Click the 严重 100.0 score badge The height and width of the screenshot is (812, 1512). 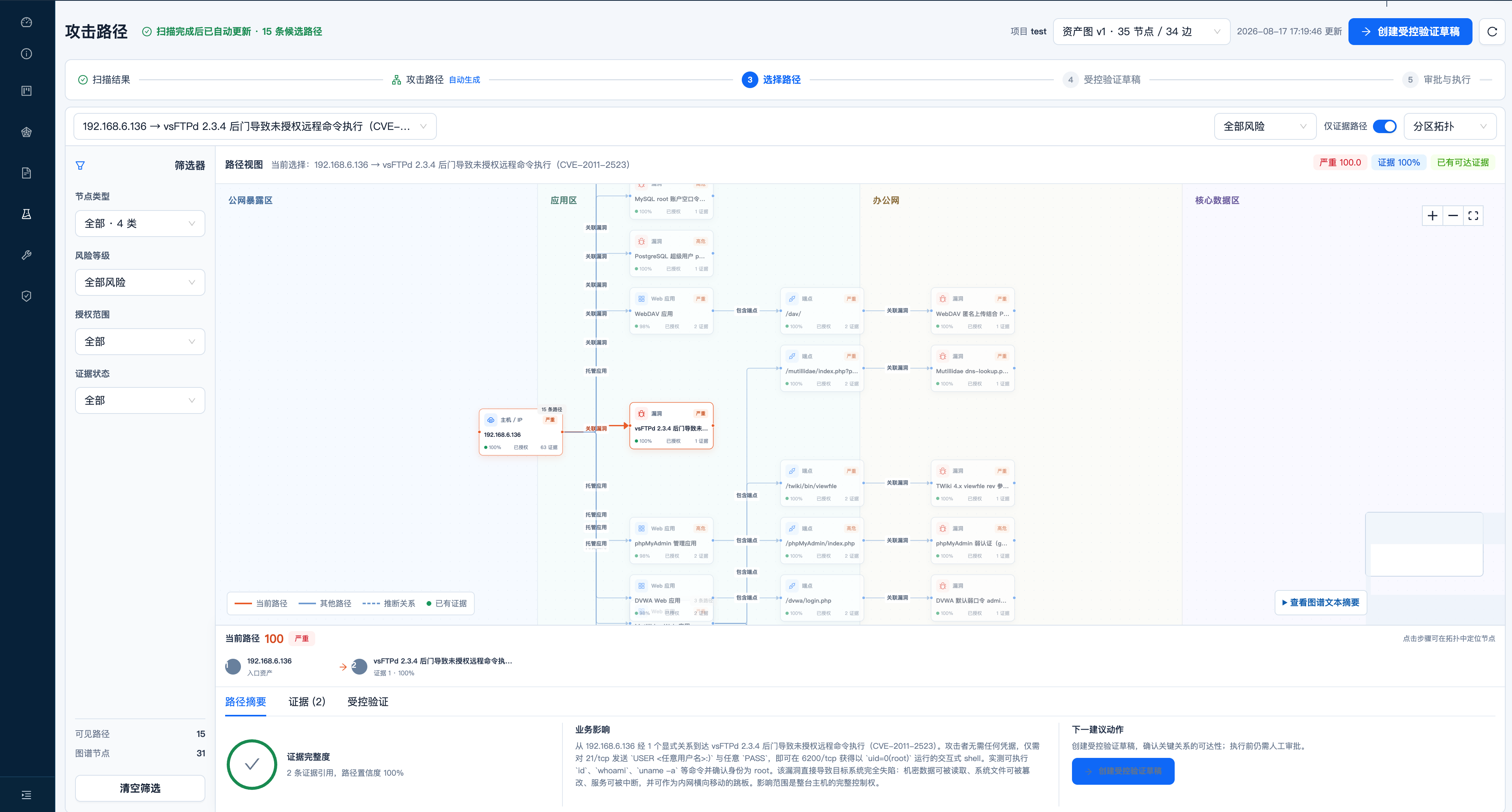click(1340, 162)
